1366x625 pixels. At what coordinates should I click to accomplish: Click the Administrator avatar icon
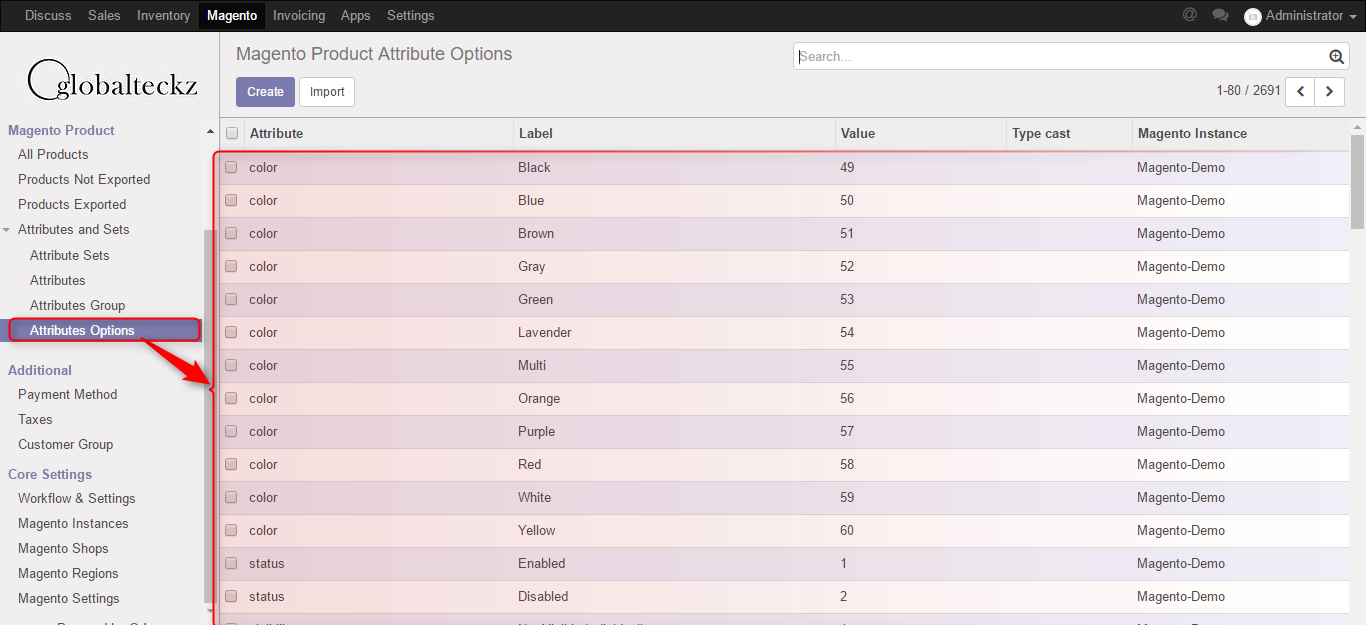coord(1252,16)
